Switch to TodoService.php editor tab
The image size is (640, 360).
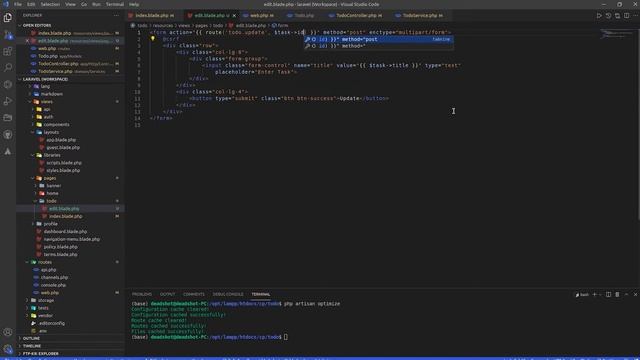(422, 16)
